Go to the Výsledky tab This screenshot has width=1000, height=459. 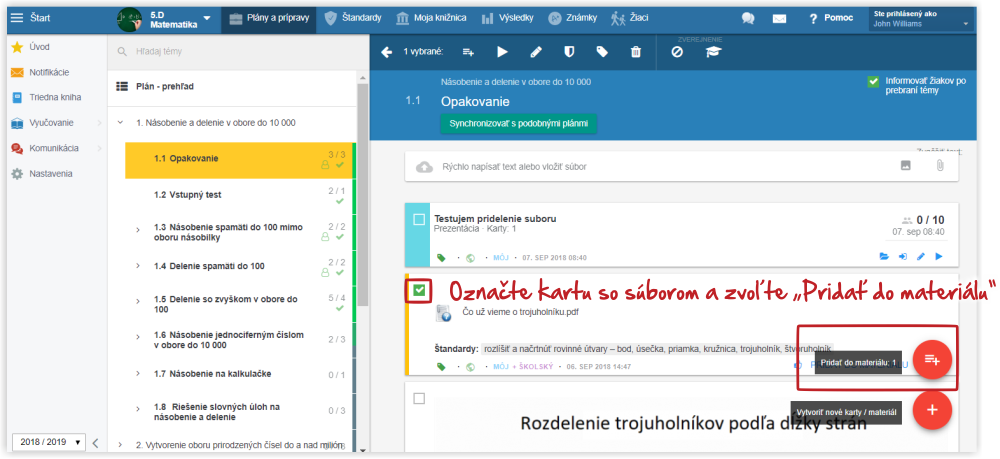pos(507,18)
